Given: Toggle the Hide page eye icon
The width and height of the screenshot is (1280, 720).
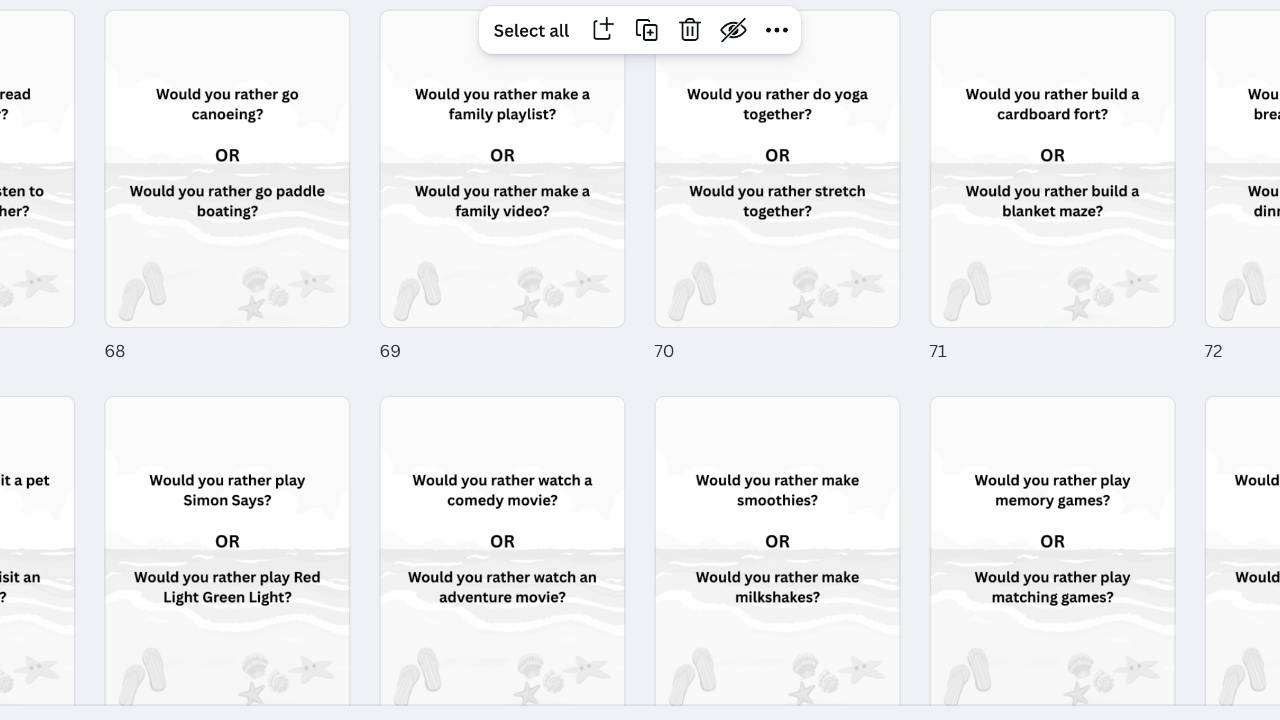Looking at the screenshot, I should click(733, 30).
